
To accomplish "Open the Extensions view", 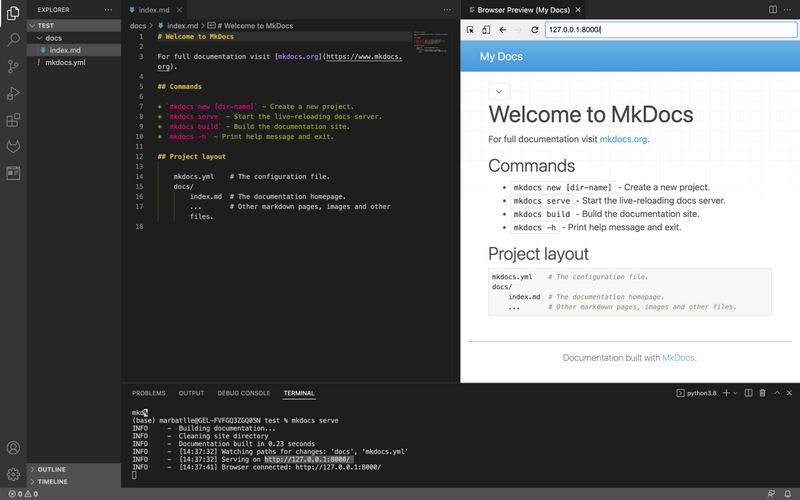I will (x=13, y=120).
